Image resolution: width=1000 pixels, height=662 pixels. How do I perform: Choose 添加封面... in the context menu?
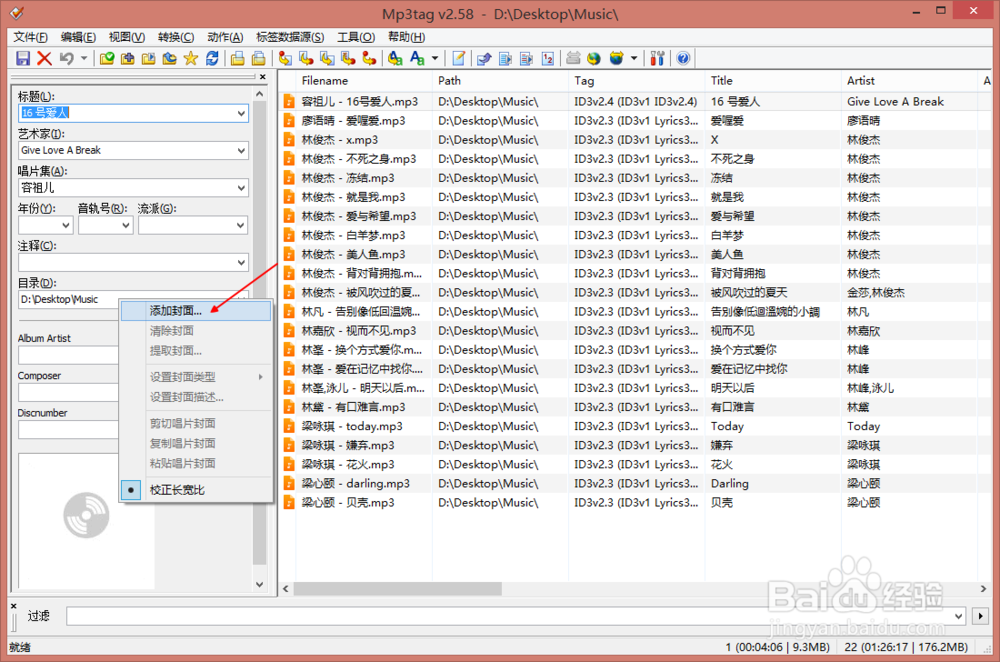coord(196,311)
